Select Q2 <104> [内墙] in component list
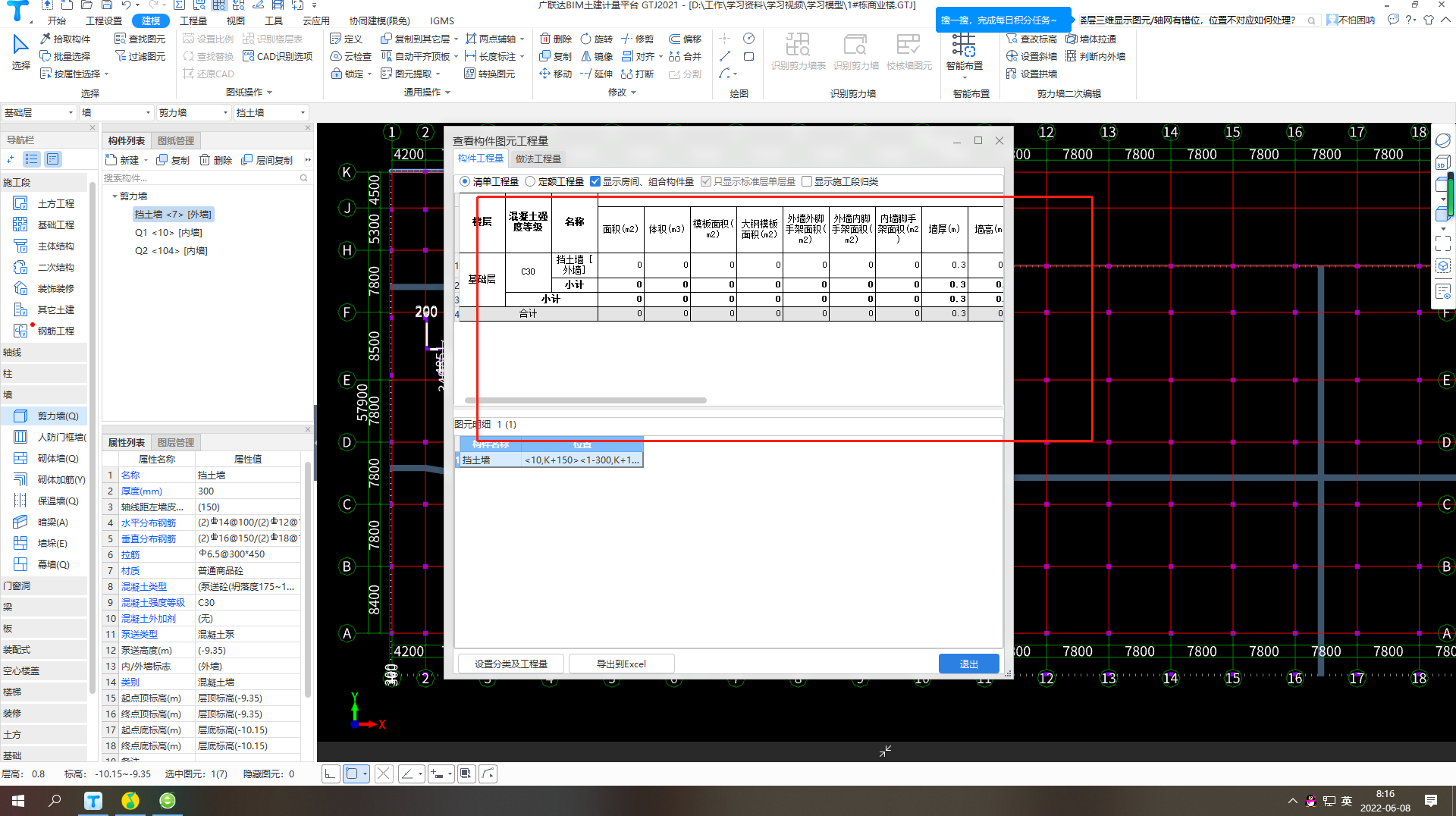Viewport: 1456px width, 816px height. tap(171, 251)
